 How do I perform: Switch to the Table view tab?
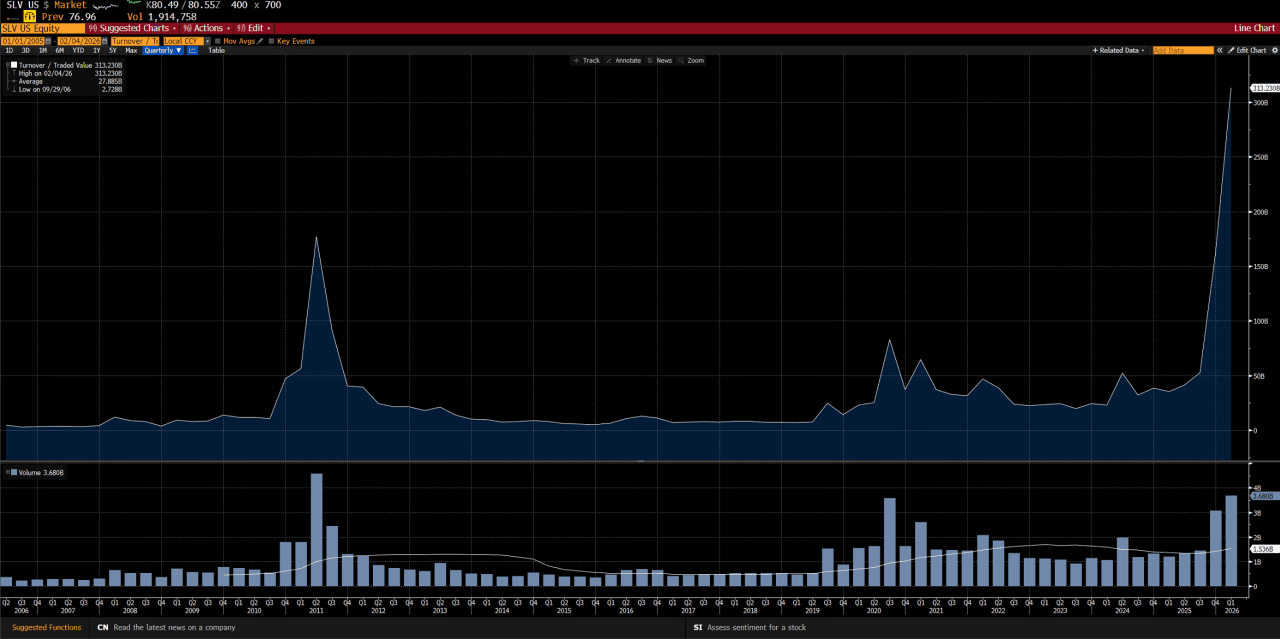click(x=216, y=50)
